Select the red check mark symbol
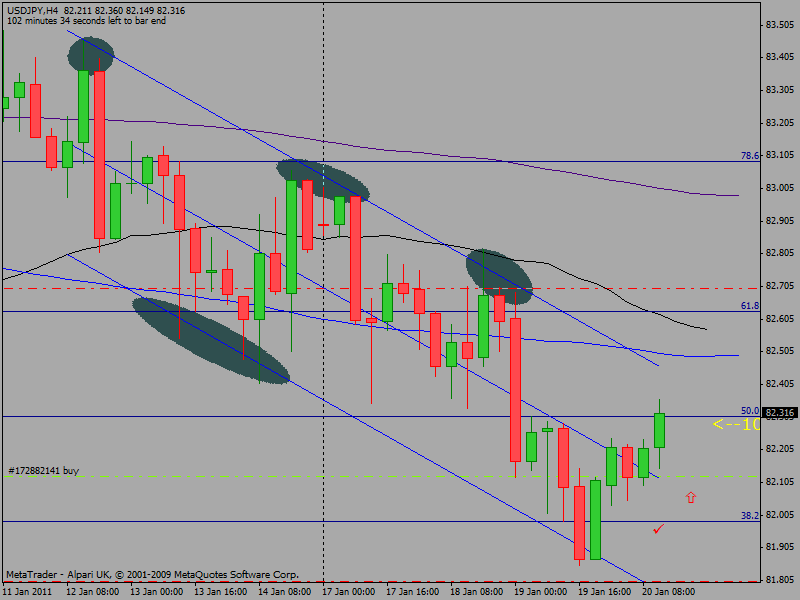The image size is (800, 600). [659, 529]
